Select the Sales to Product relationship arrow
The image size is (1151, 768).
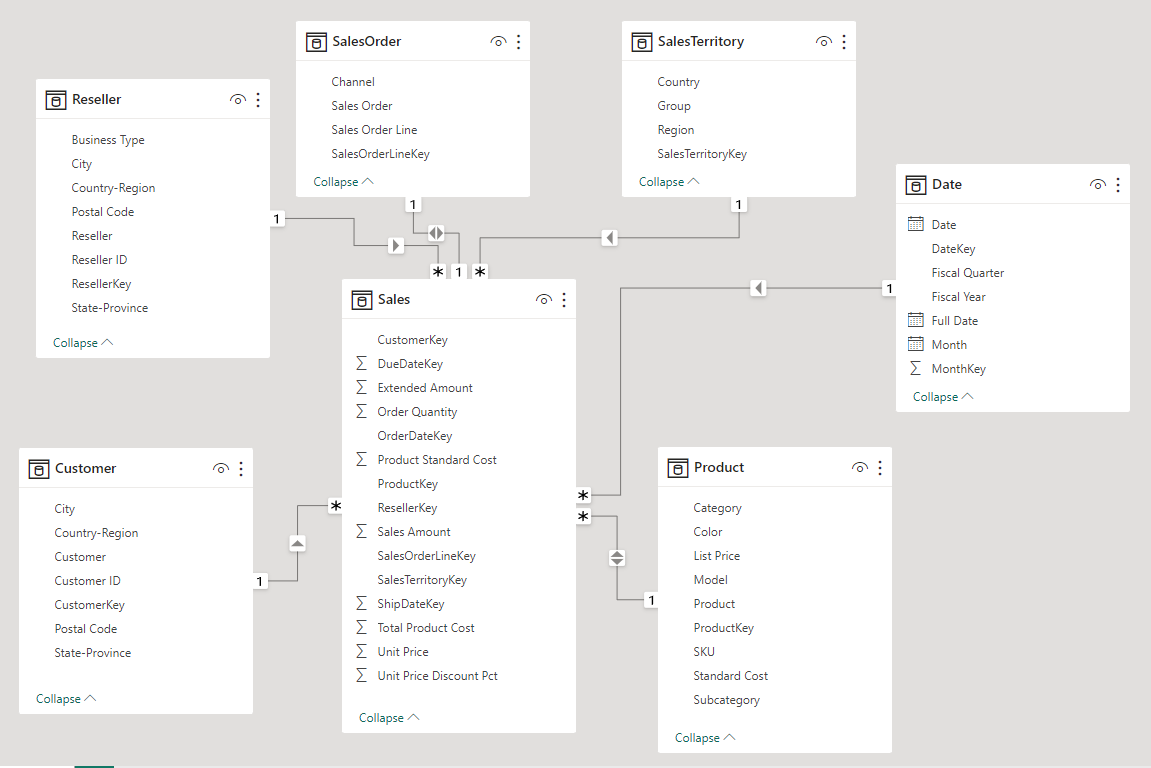(x=617, y=558)
